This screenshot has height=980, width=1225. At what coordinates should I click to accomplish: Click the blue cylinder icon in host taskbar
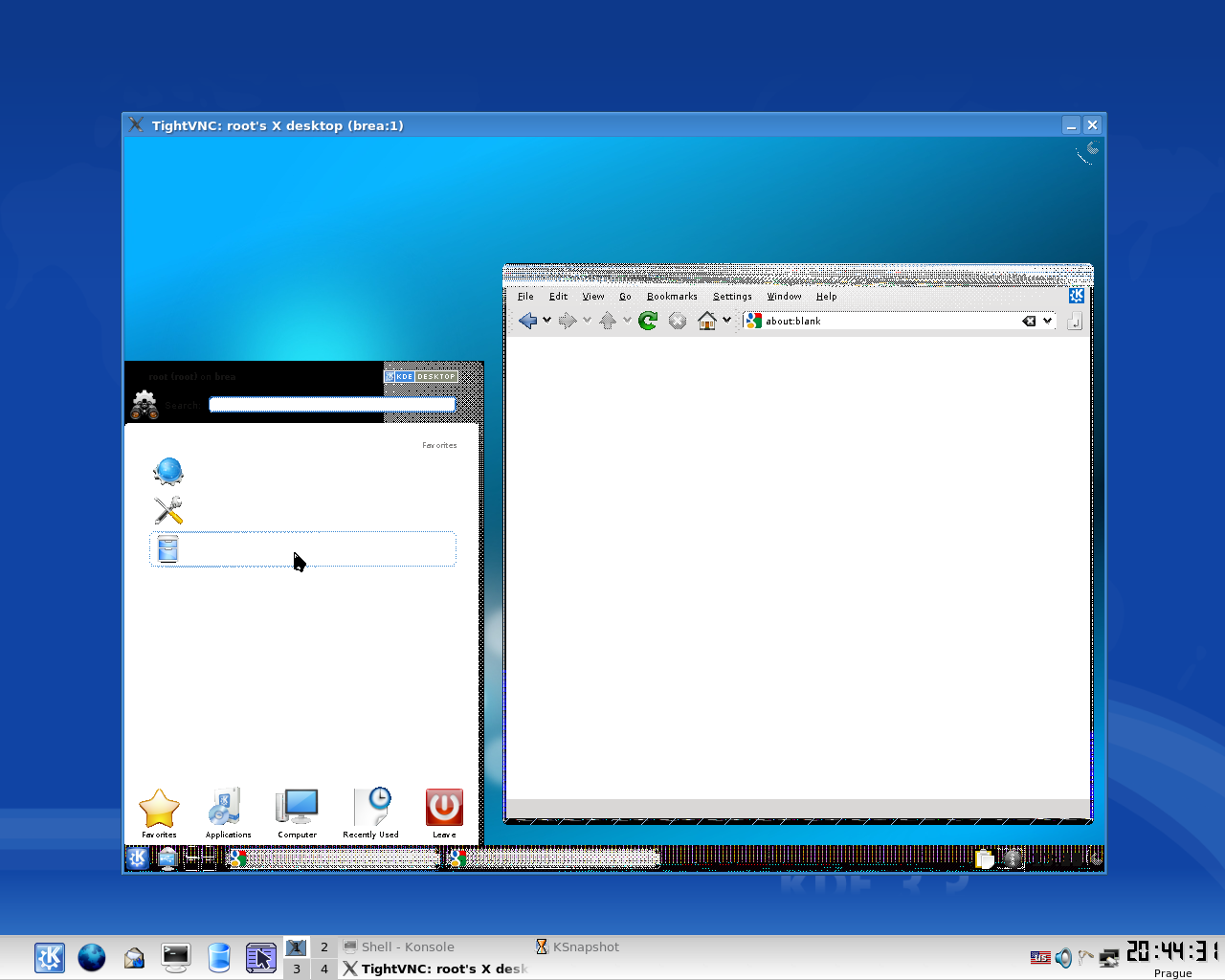click(219, 957)
